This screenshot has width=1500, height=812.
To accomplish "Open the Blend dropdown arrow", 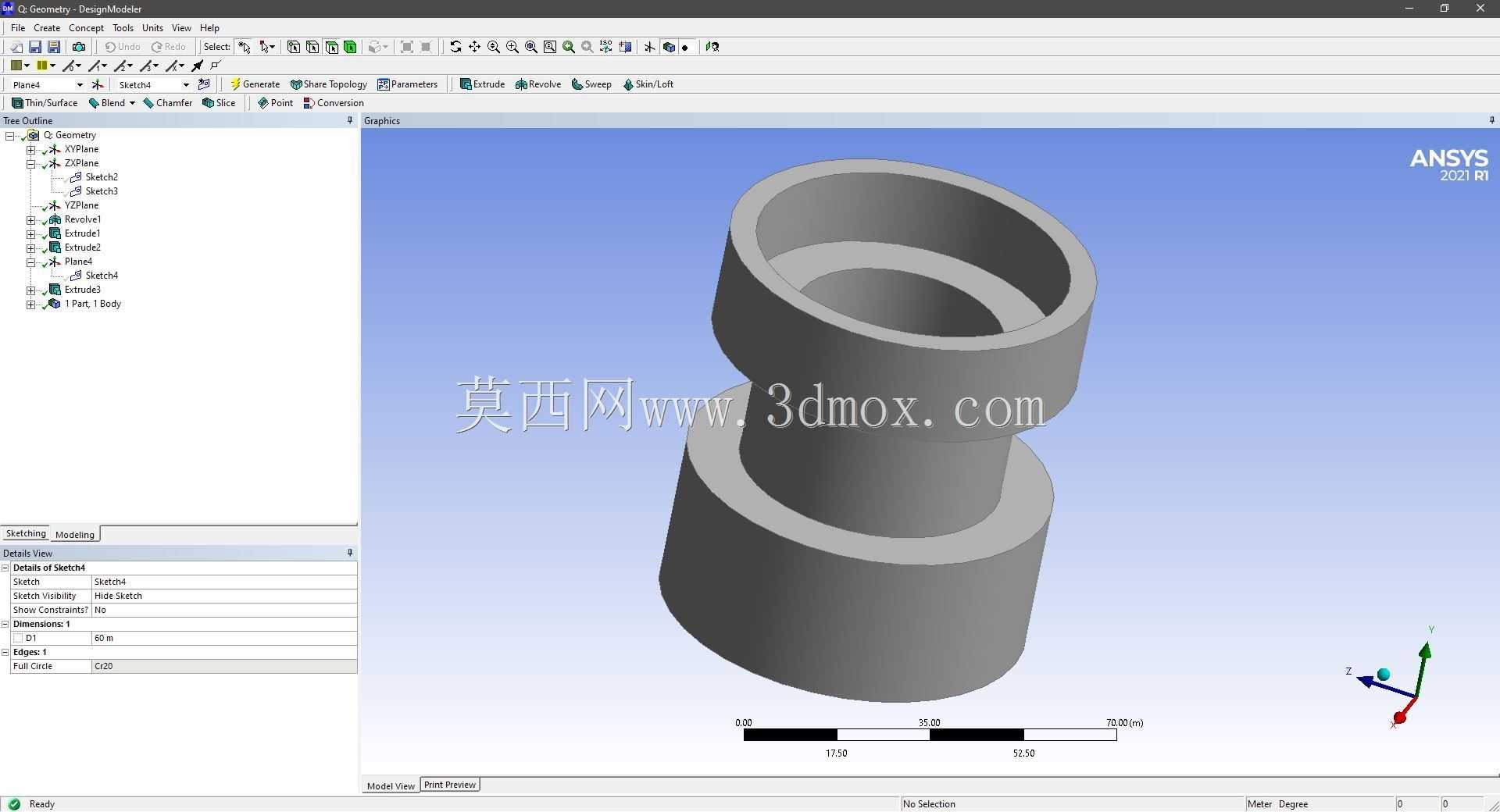I will (132, 103).
